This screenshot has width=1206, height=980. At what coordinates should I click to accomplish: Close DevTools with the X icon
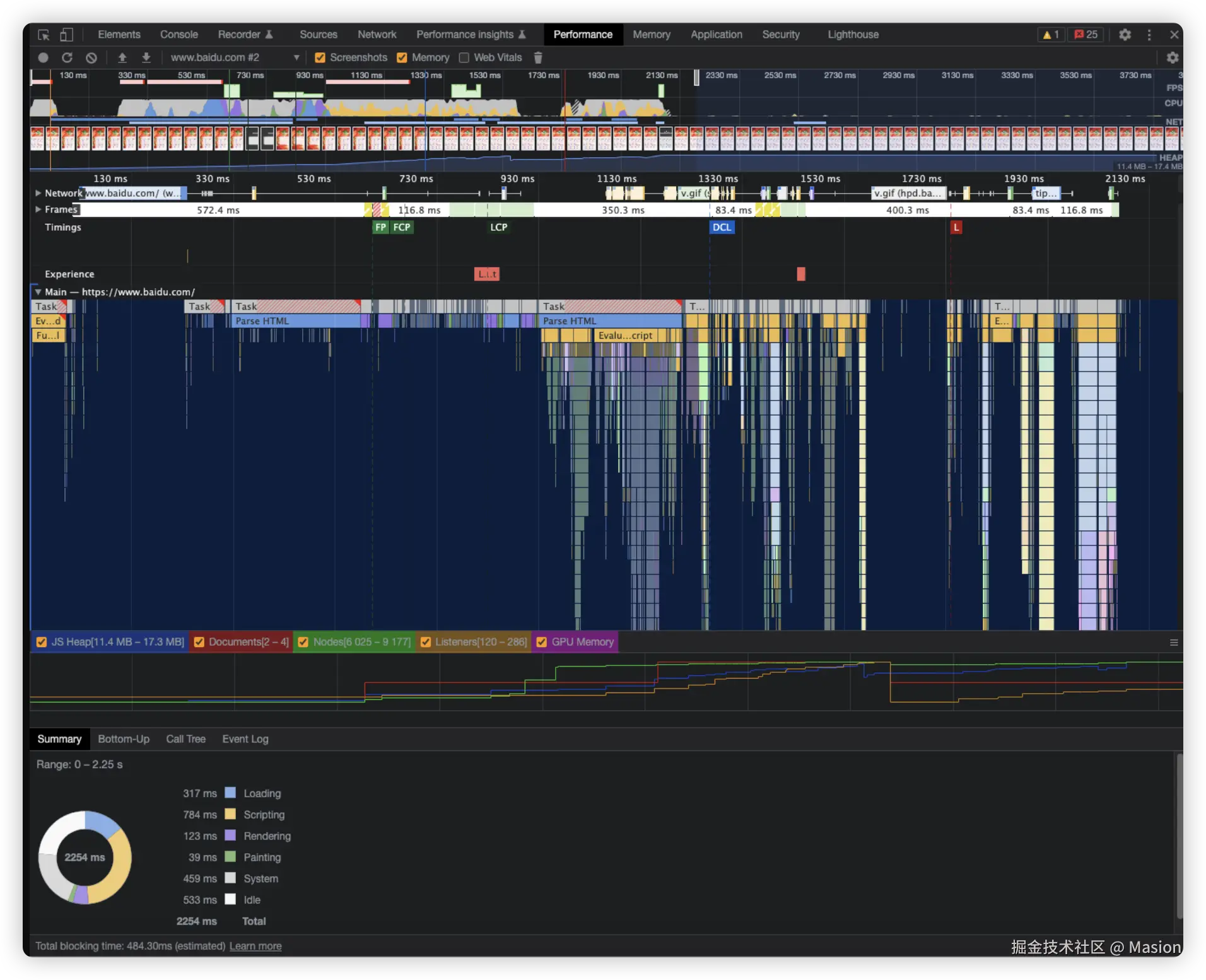[1174, 35]
